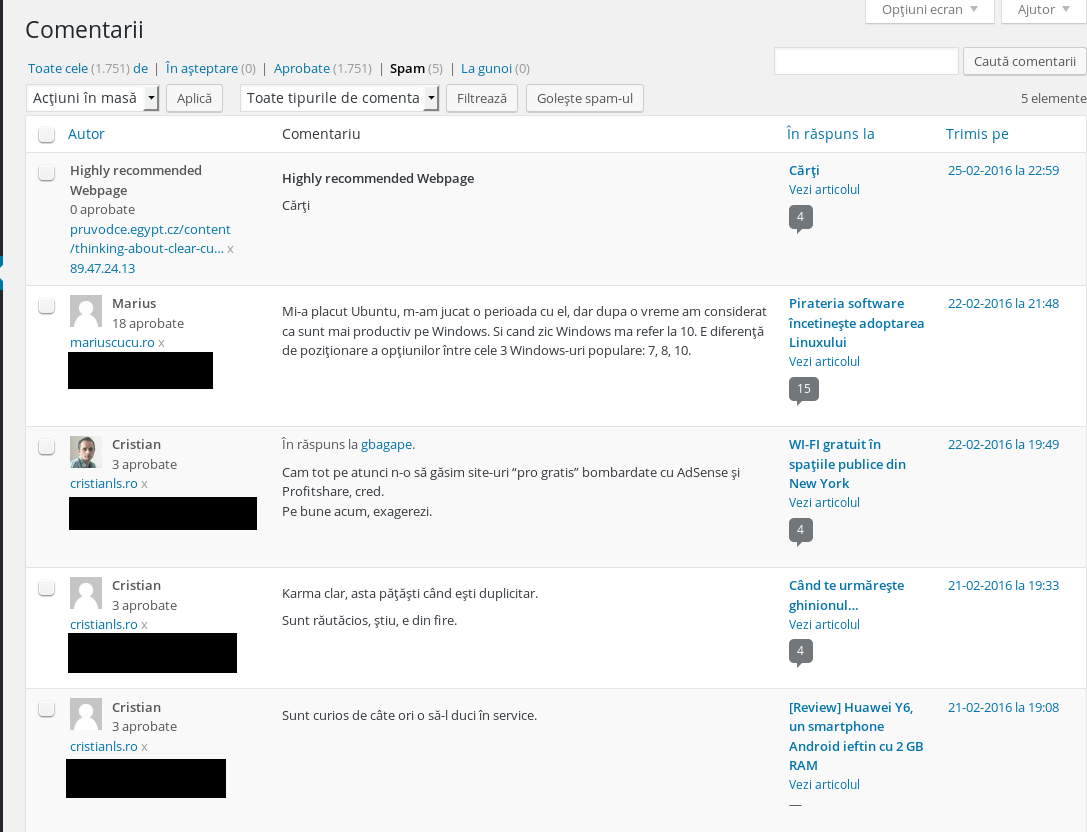Expand the Toate tipurile de comentarii dropdown
The width and height of the screenshot is (1087, 832).
point(340,98)
